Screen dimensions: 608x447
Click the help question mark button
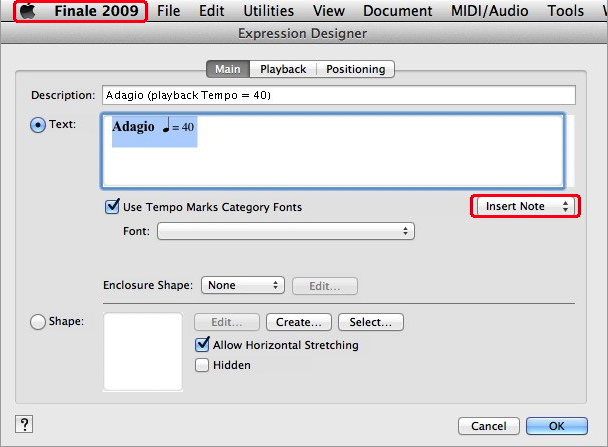[x=25, y=424]
